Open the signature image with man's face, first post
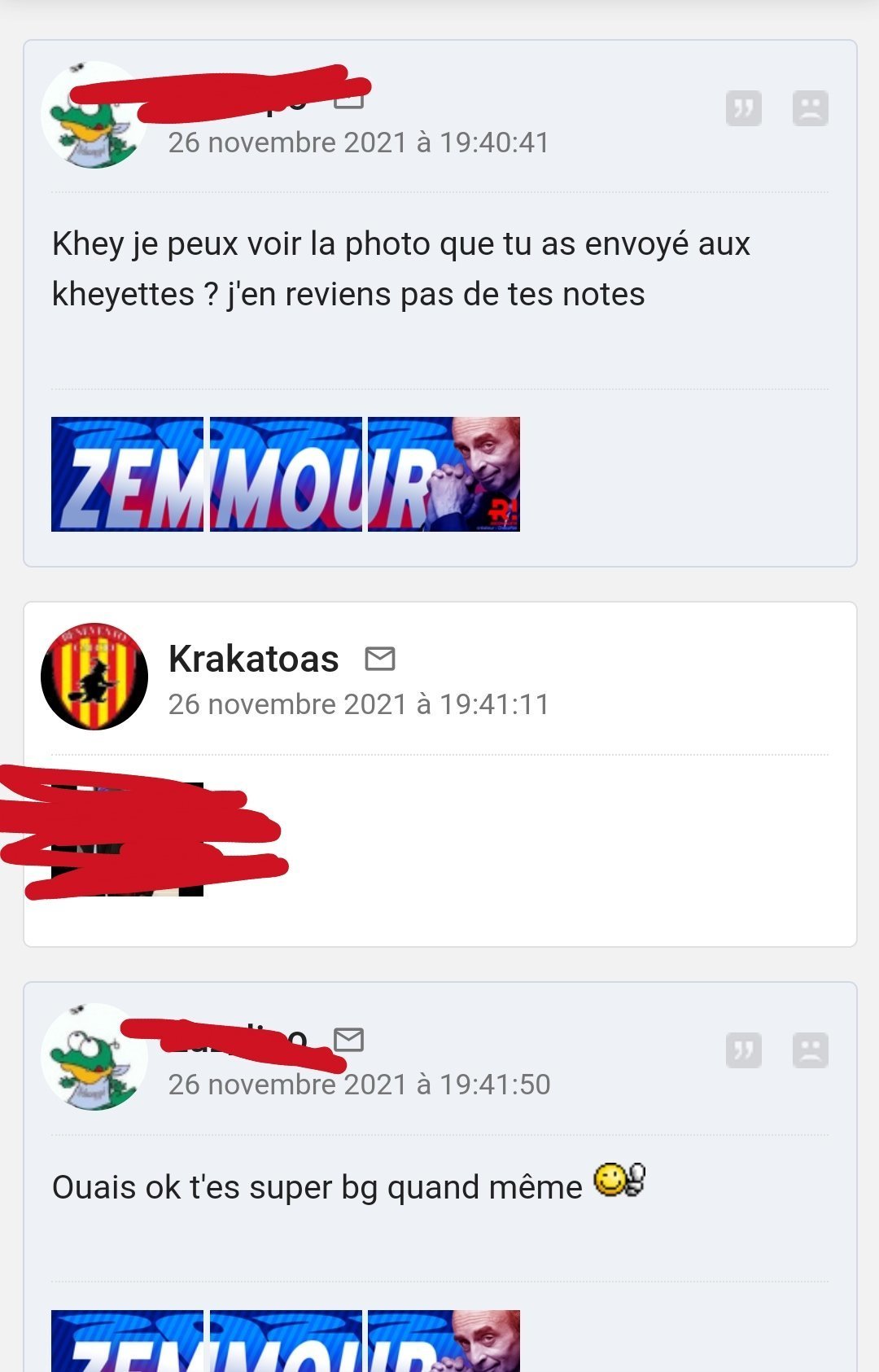The image size is (879, 1372). [444, 475]
